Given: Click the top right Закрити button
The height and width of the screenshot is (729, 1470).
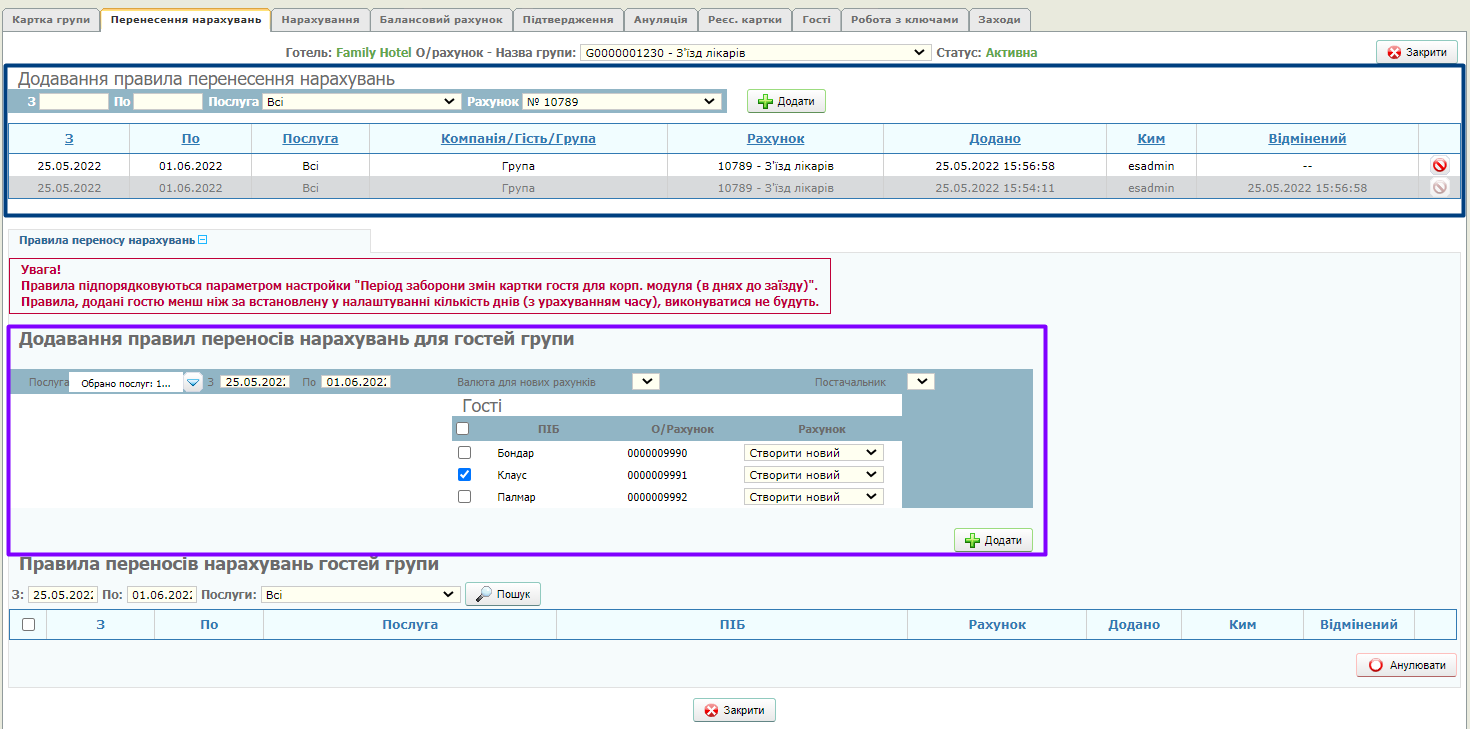Looking at the screenshot, I should pos(1416,52).
